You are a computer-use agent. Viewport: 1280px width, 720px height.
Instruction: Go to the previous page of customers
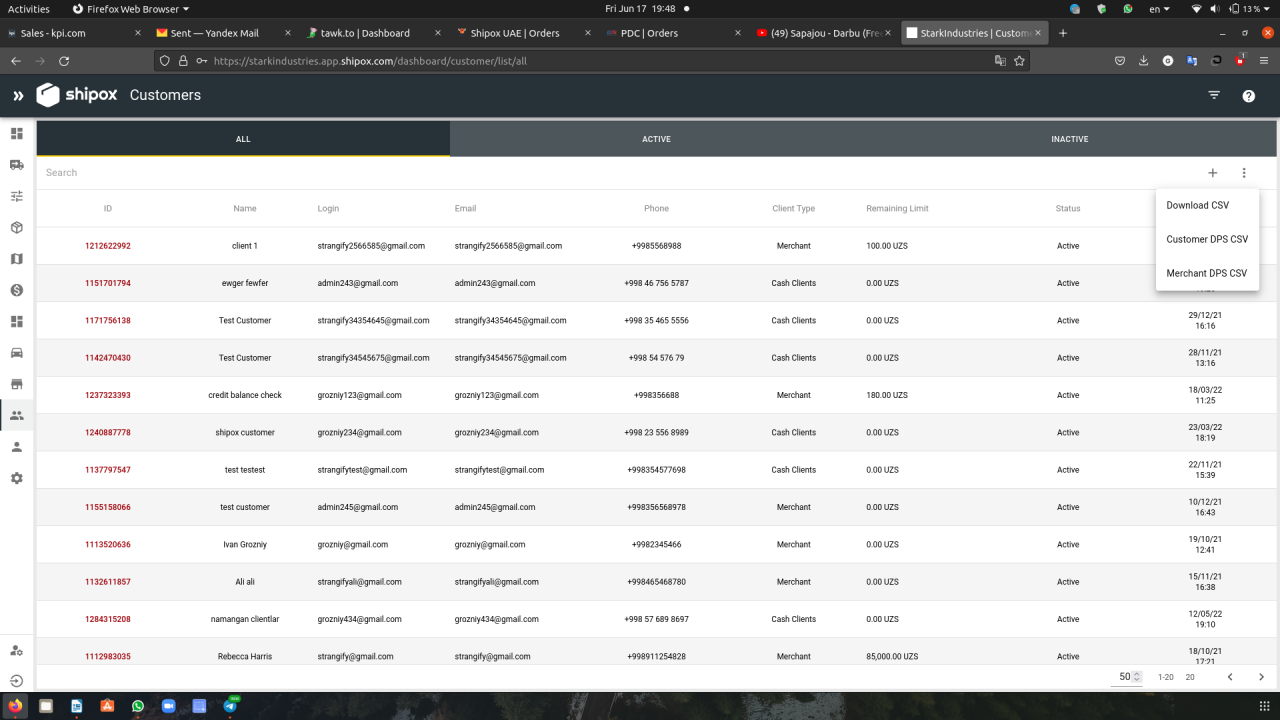(x=1230, y=677)
